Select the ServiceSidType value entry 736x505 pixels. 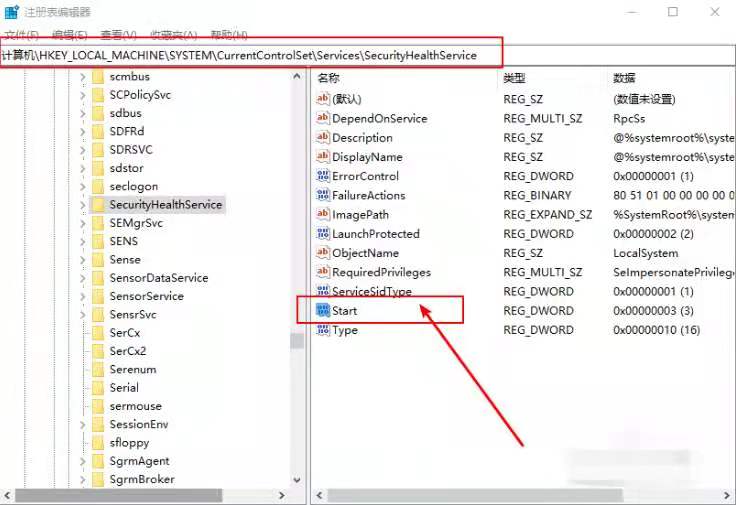tap(372, 291)
